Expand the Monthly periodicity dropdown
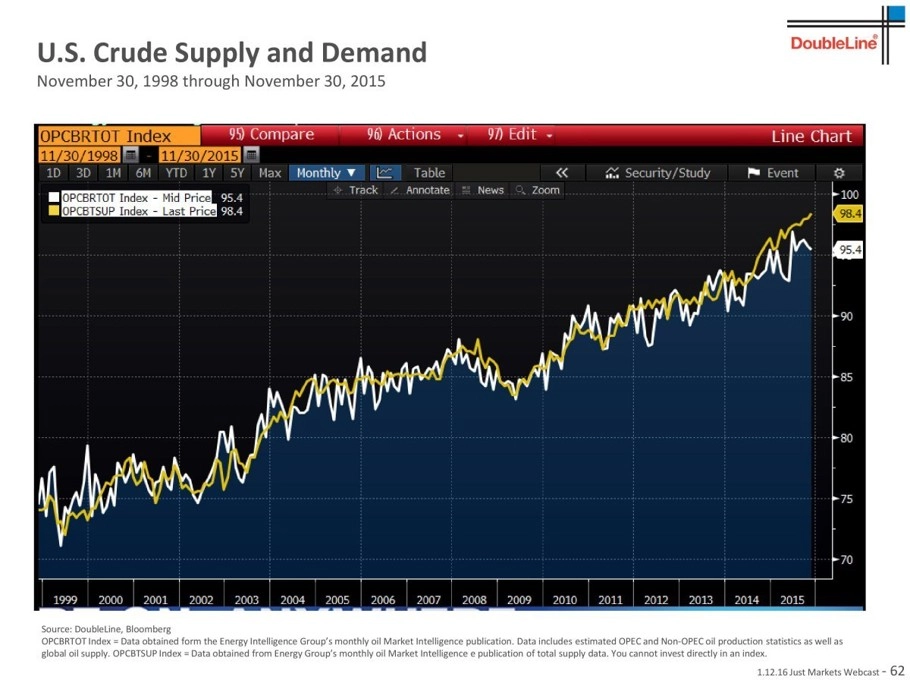This screenshot has width=910, height=683. (326, 173)
